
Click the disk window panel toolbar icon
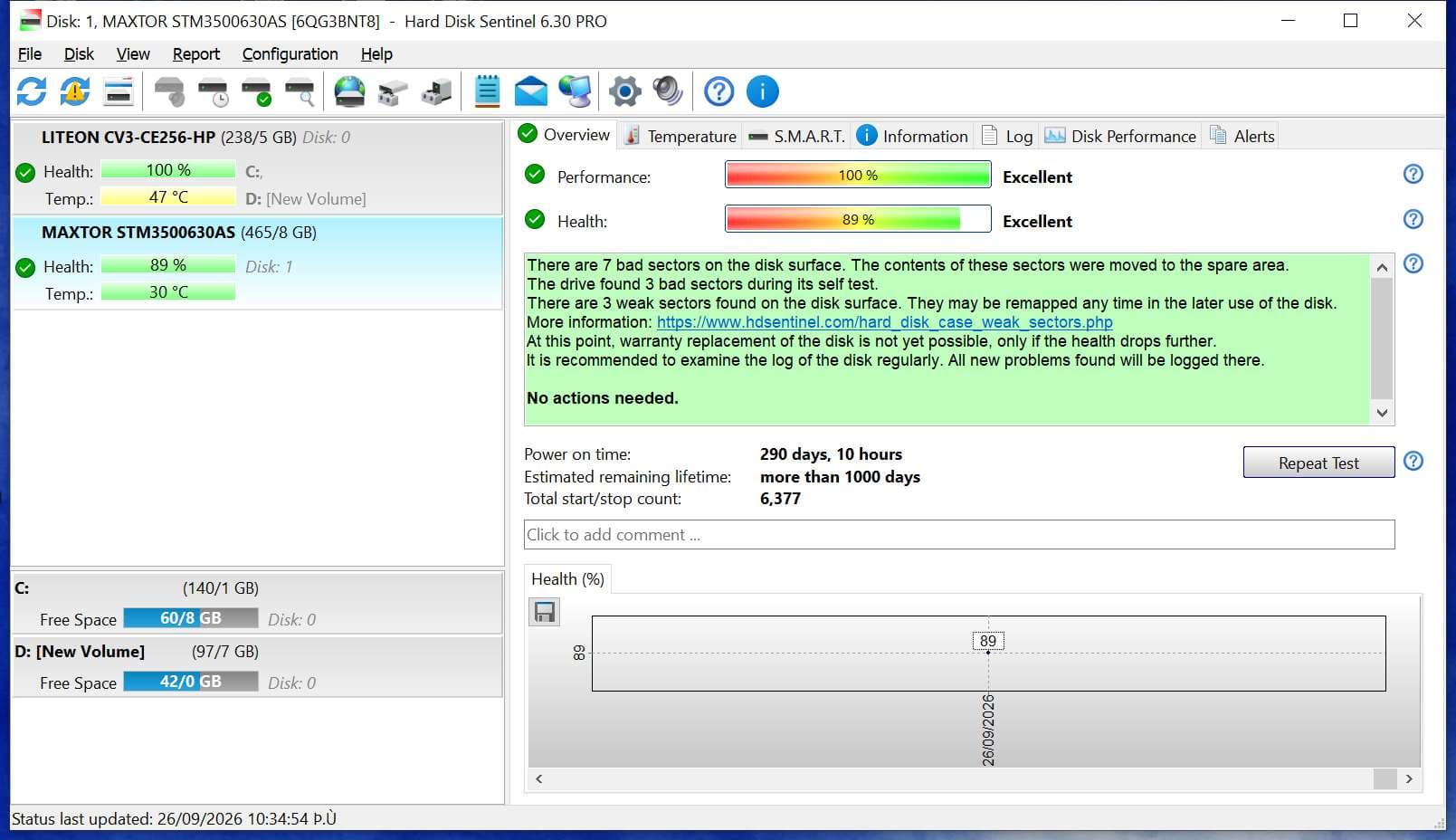(119, 91)
